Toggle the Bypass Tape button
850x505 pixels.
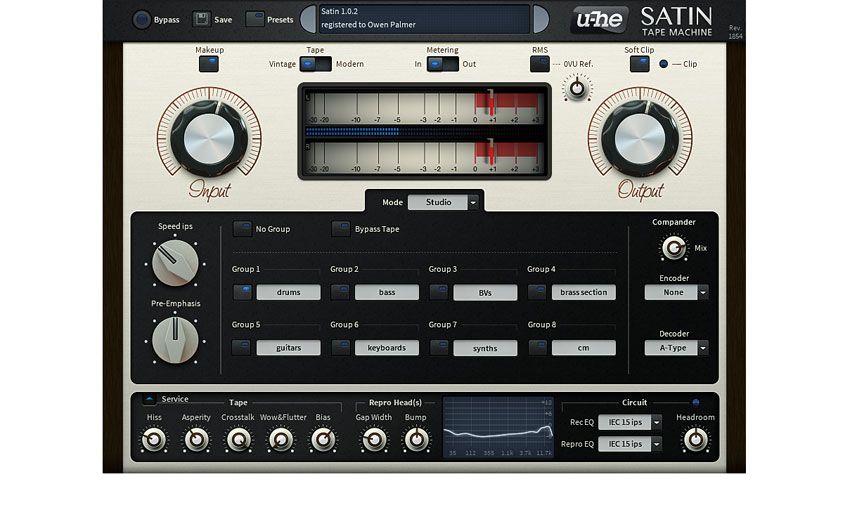340,229
